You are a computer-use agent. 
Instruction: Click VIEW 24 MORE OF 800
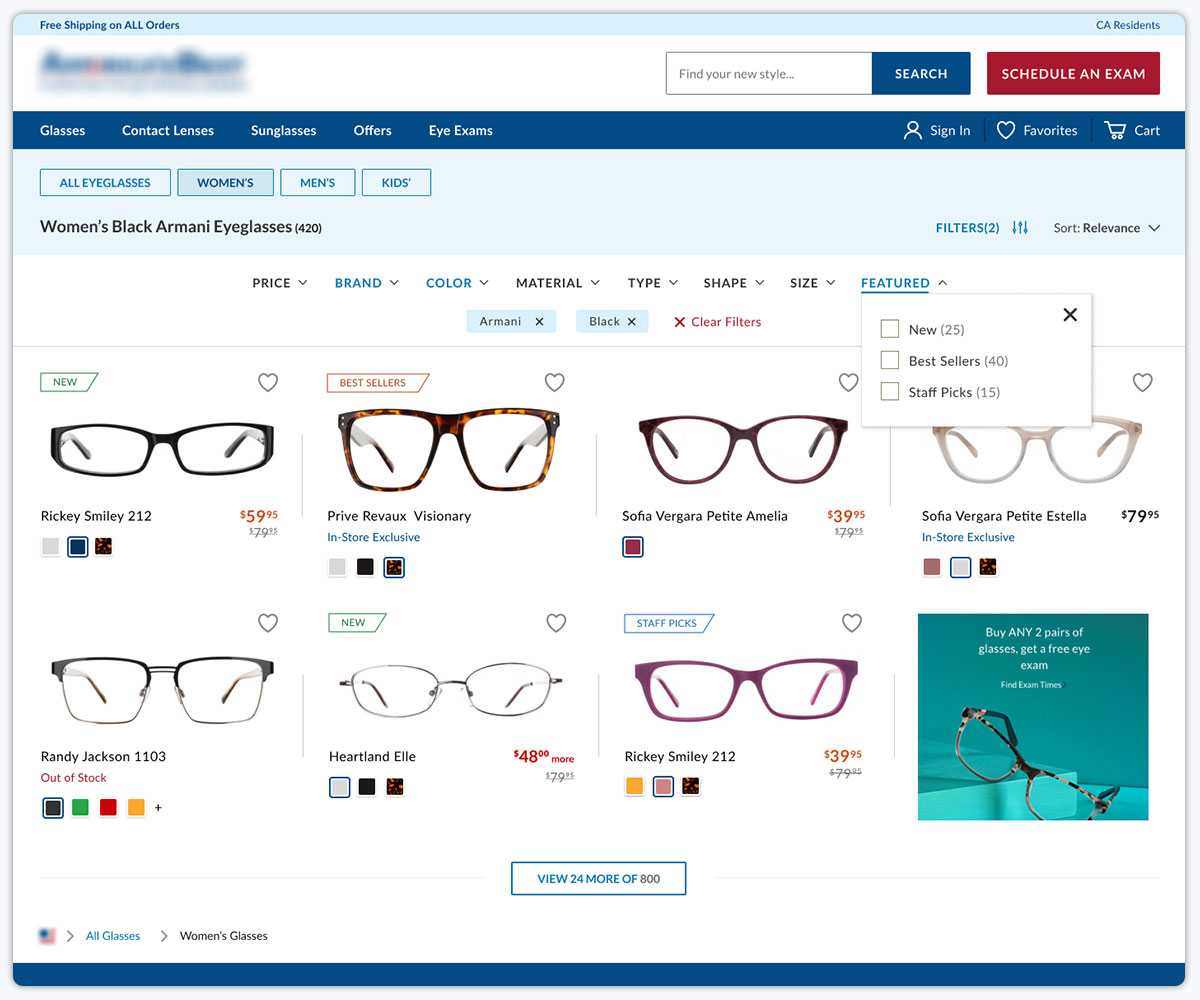598,878
